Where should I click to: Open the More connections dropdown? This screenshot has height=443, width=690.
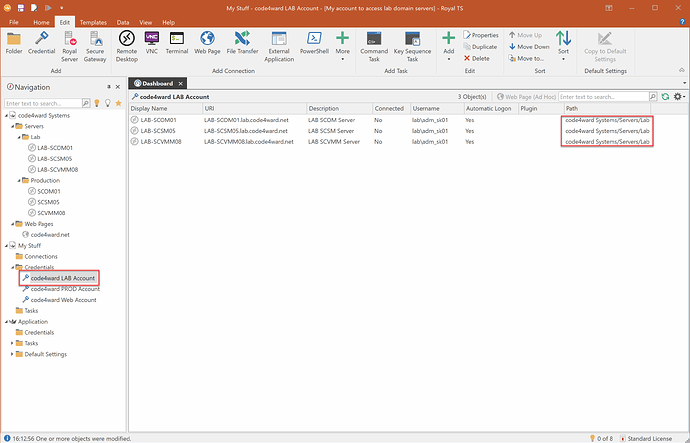click(x=343, y=44)
